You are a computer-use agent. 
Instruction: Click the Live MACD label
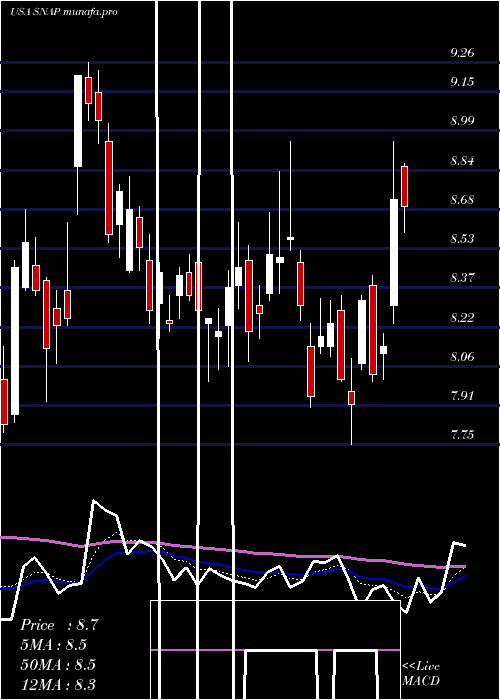pos(421,673)
